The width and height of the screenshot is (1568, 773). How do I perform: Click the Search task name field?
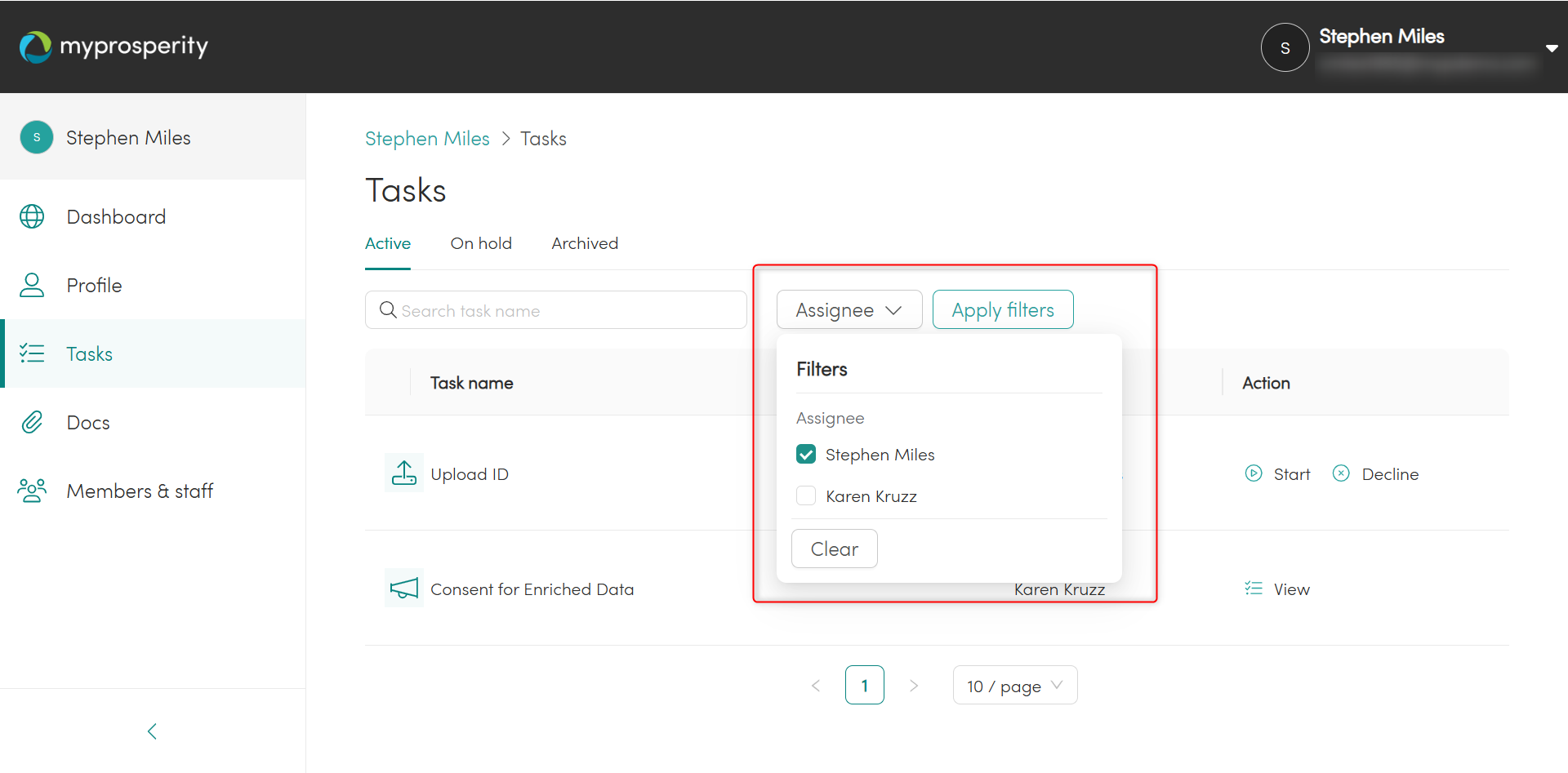555,310
